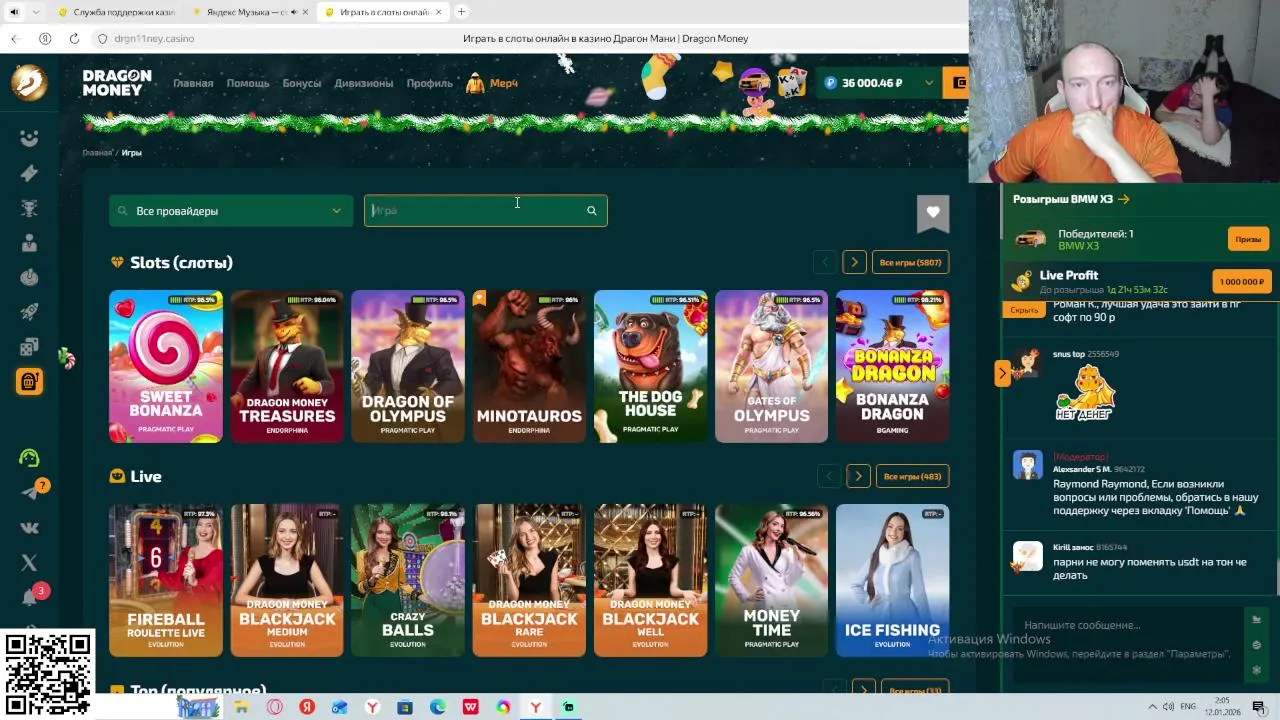Screen dimensions: 1280x720
Task: Click the Призы button
Action: pos(1248,239)
